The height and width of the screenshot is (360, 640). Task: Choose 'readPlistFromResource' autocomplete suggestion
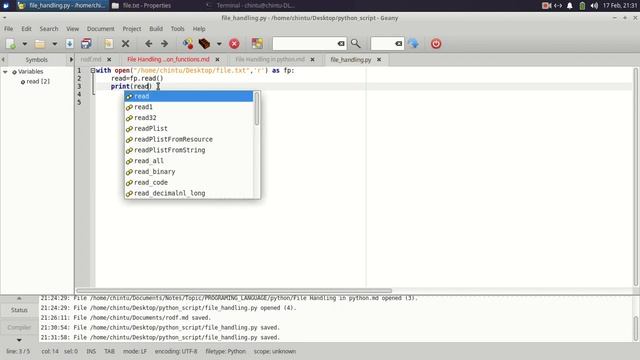[189, 140]
